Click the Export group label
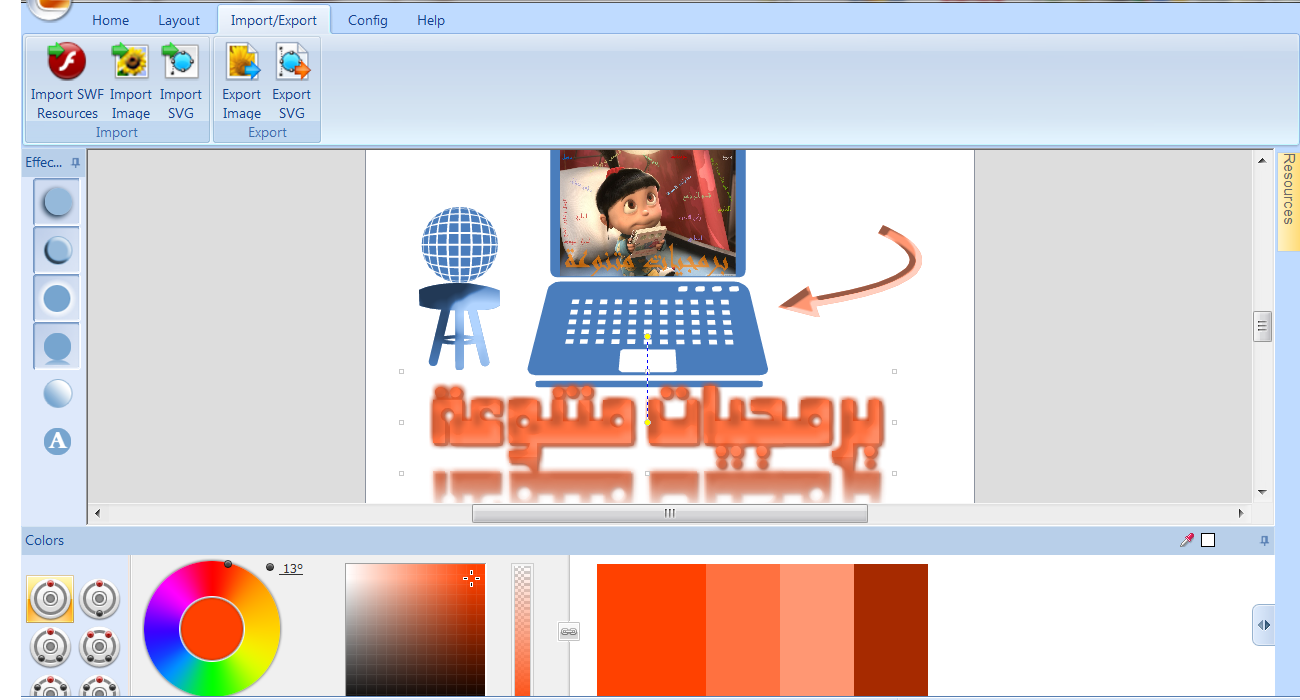 [x=267, y=132]
